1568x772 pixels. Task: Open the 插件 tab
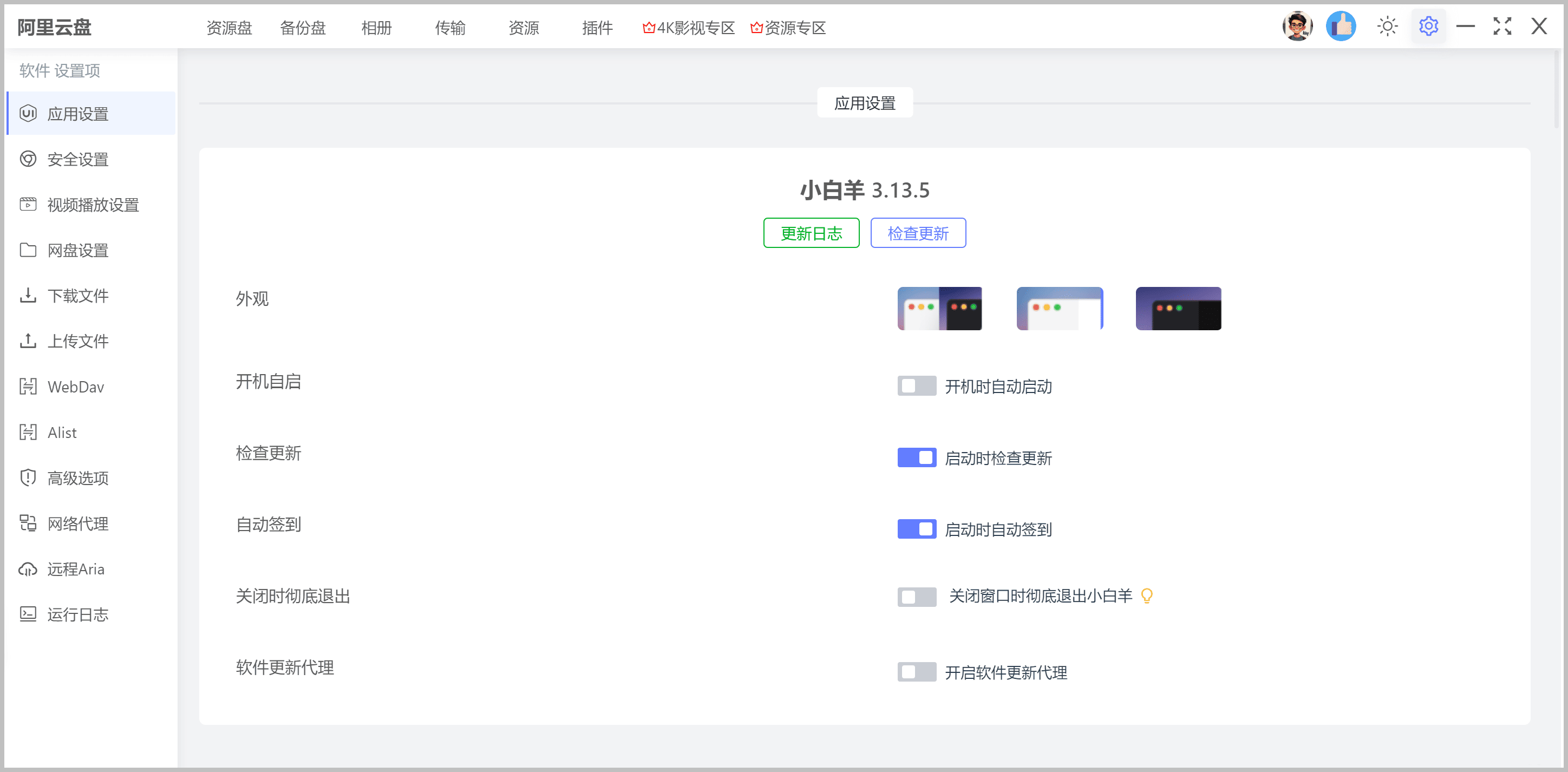[x=597, y=28]
